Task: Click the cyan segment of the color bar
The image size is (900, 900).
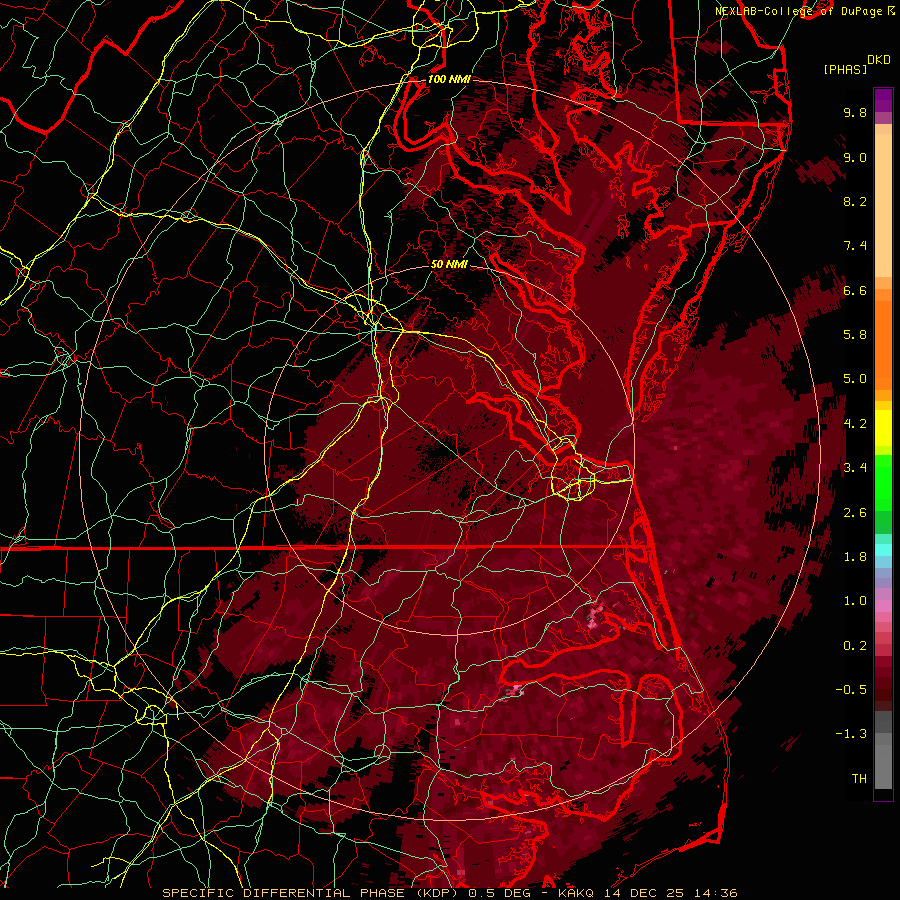Action: [x=883, y=550]
